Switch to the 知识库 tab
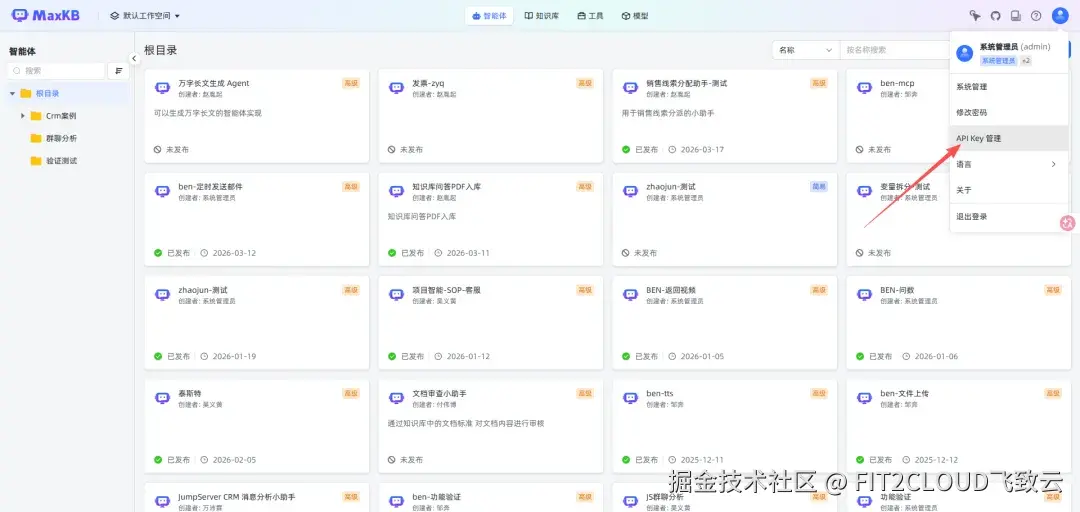The width and height of the screenshot is (1080, 512). point(541,16)
